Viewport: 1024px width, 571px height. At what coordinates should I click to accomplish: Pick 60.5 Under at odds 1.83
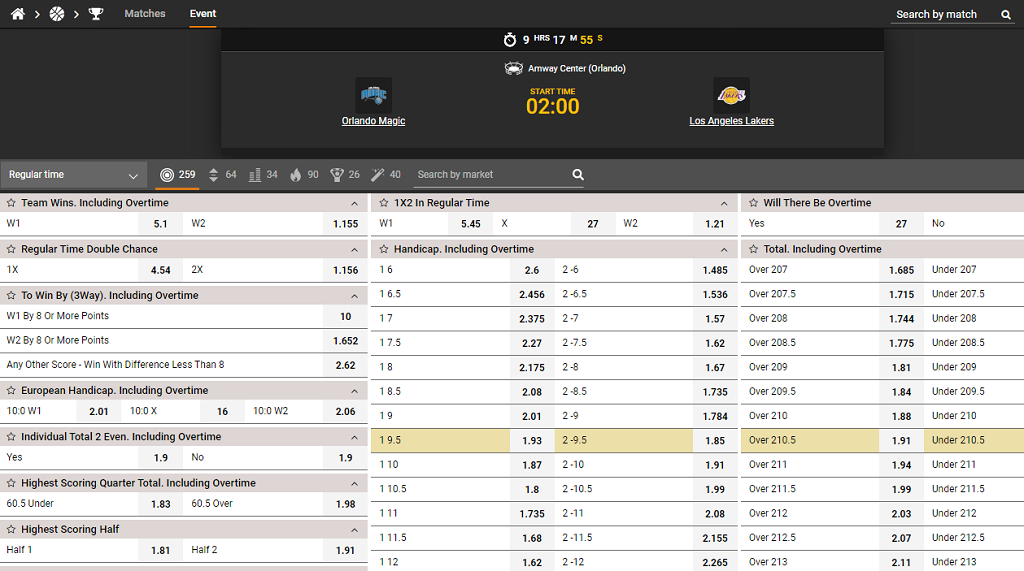click(x=161, y=504)
